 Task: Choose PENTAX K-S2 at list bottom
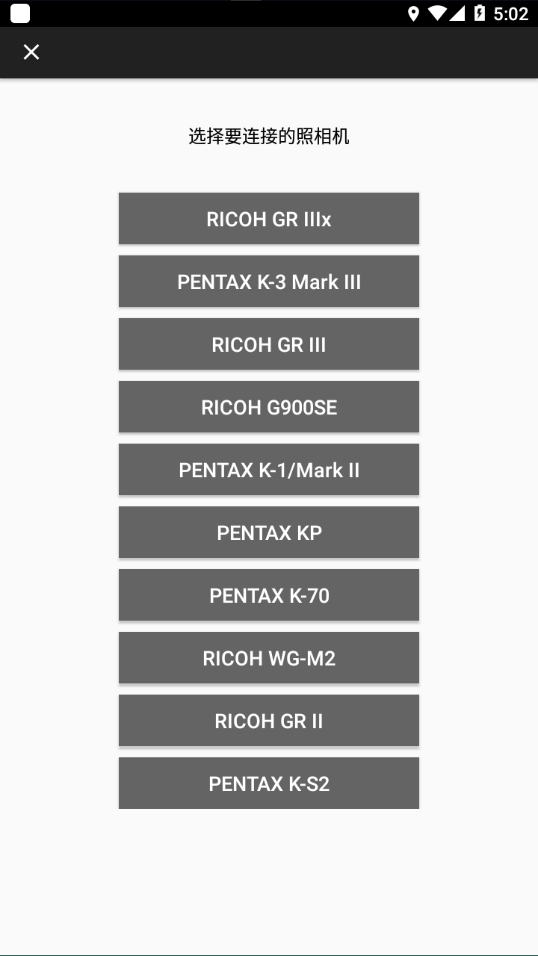point(269,783)
